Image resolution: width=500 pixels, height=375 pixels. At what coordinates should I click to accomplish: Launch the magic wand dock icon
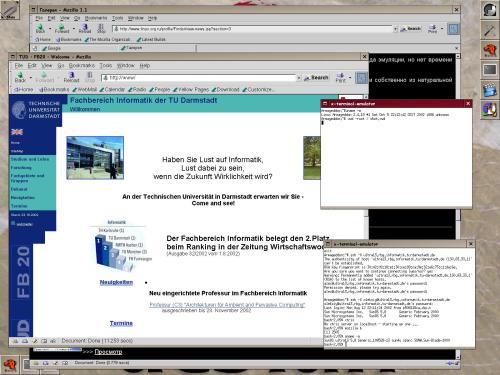(490, 30)
